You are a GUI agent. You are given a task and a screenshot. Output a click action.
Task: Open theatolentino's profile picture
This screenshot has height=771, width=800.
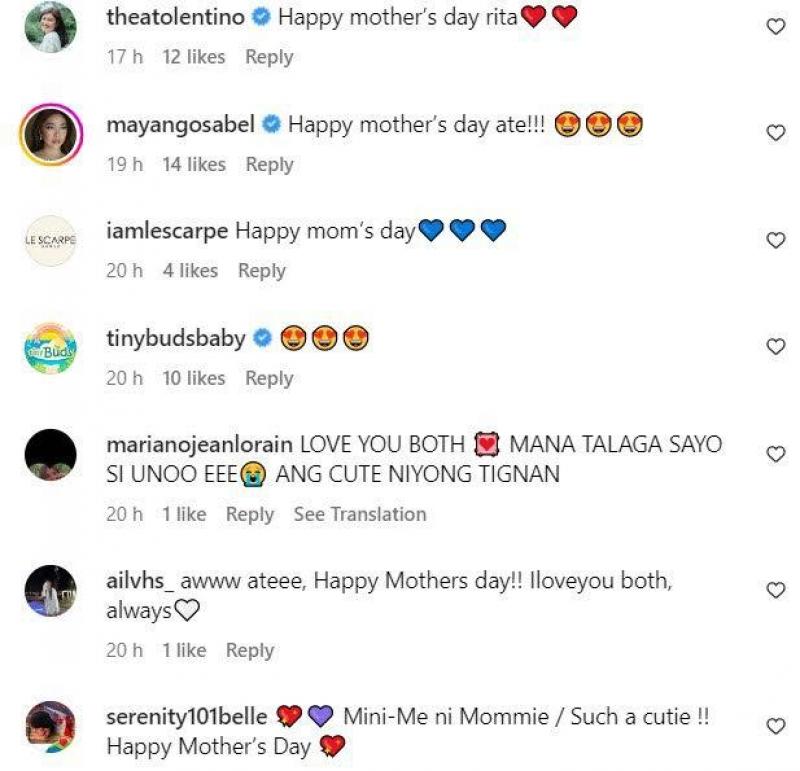coord(50,28)
